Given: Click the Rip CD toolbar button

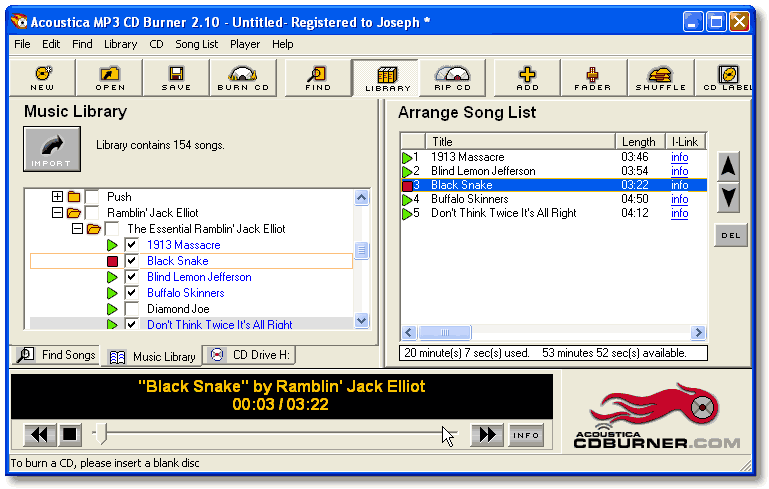Looking at the screenshot, I should coord(453,77).
